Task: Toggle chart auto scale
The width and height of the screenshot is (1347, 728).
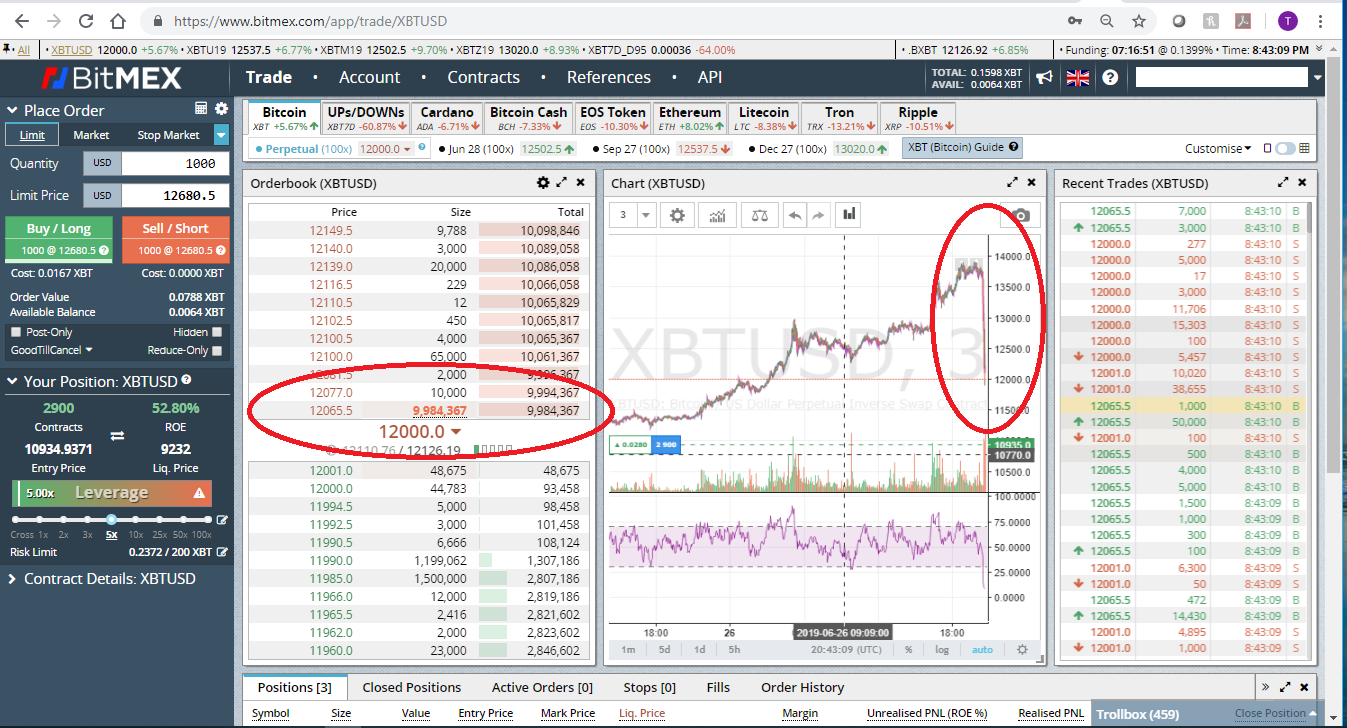Action: (x=982, y=649)
